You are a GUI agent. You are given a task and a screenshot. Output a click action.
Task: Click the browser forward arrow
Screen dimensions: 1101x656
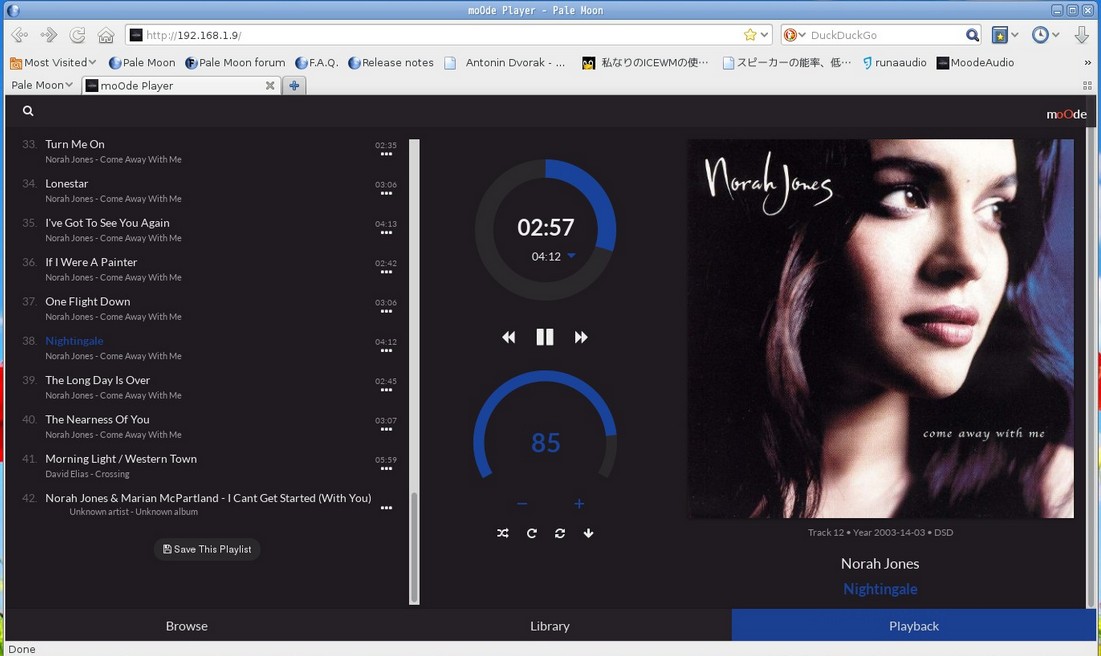pyautogui.click(x=48, y=34)
